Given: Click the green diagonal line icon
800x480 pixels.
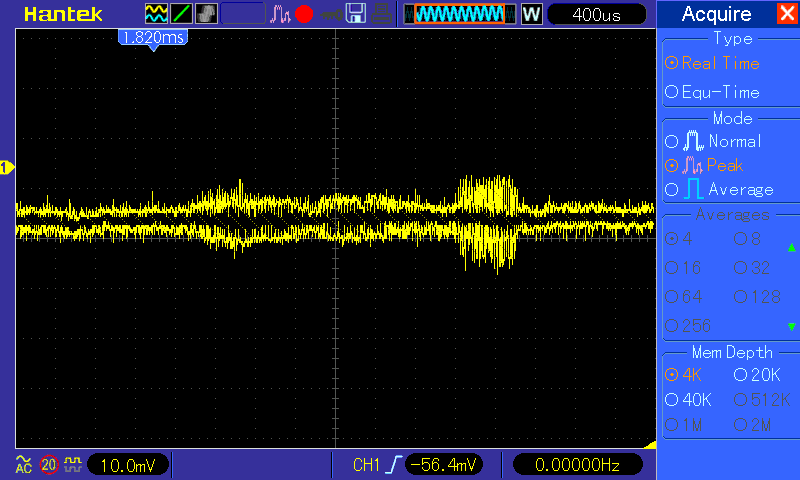Looking at the screenshot, I should coord(181,14).
